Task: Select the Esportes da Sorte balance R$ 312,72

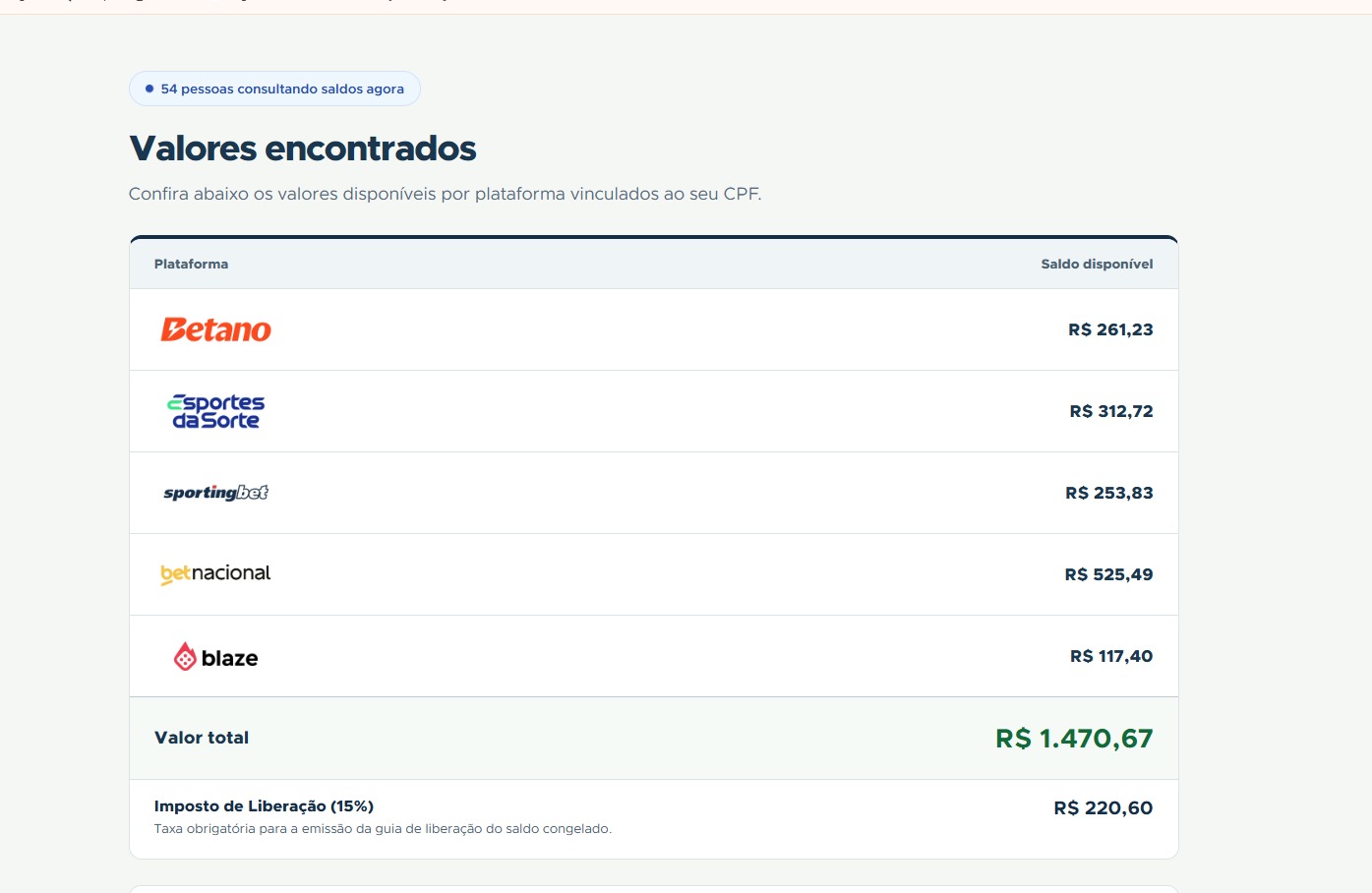Action: click(1111, 411)
